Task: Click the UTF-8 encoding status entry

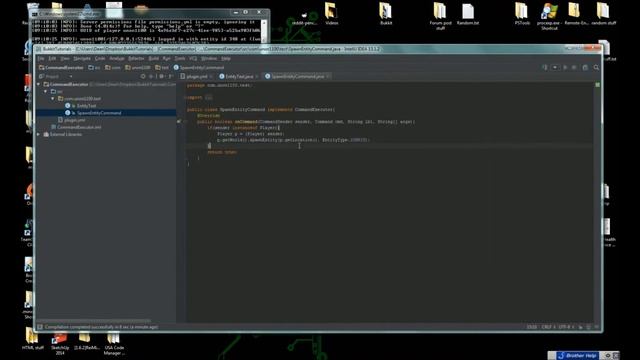Action: click(x=566, y=327)
